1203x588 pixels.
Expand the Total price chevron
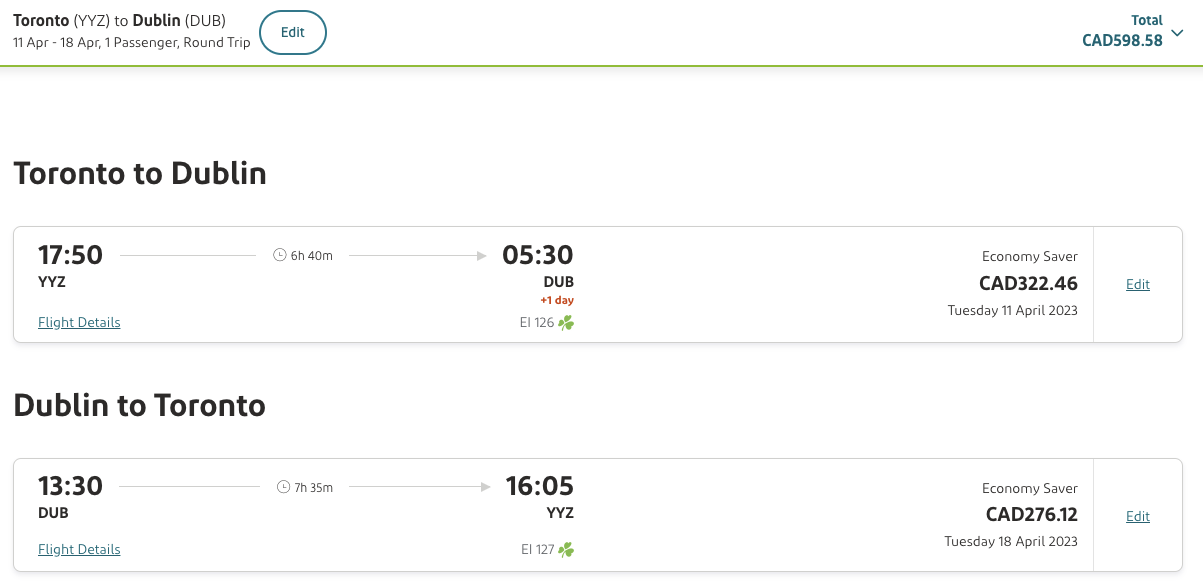click(1177, 33)
